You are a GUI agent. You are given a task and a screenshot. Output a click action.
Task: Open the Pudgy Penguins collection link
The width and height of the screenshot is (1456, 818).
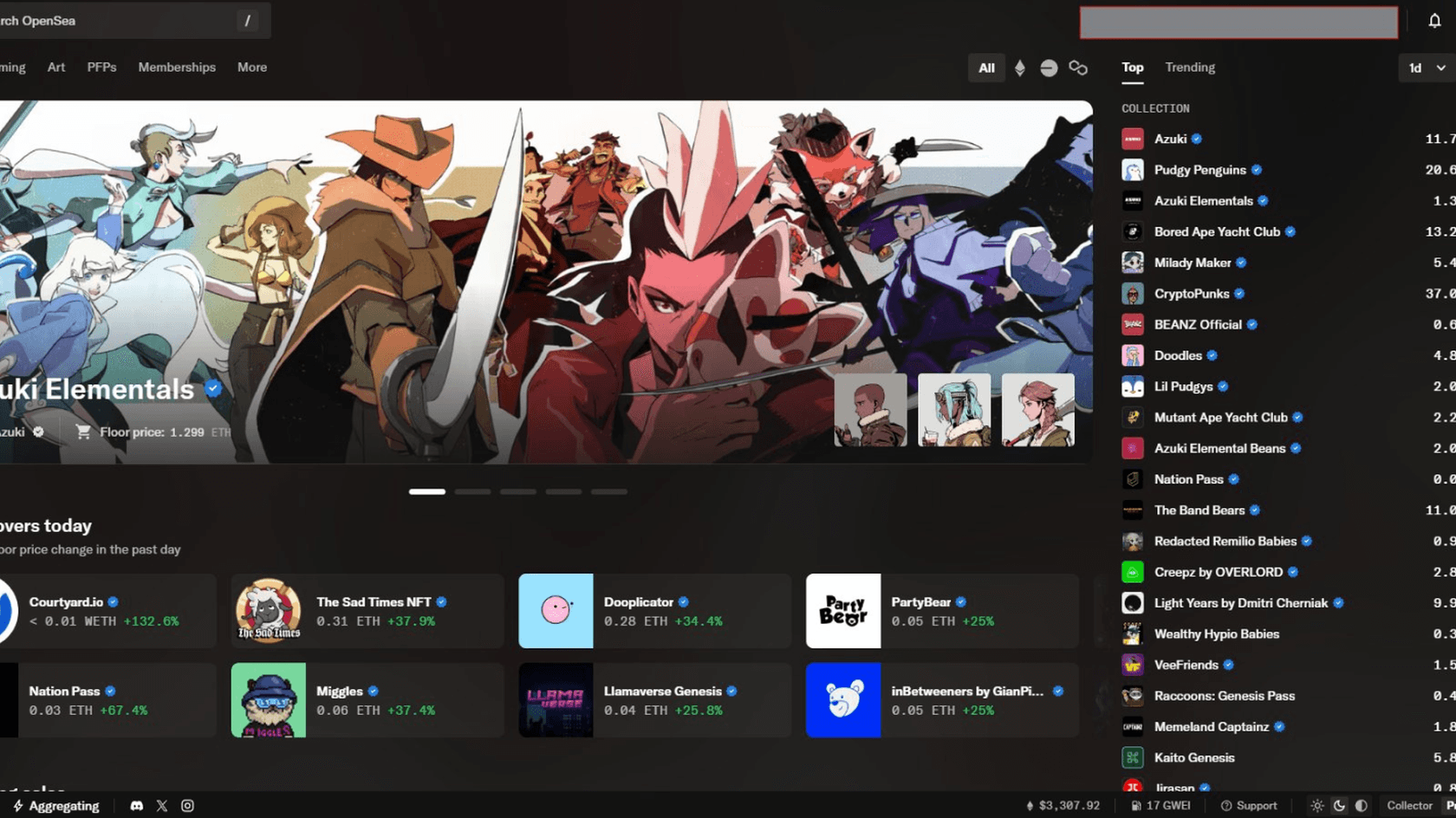tap(1200, 170)
